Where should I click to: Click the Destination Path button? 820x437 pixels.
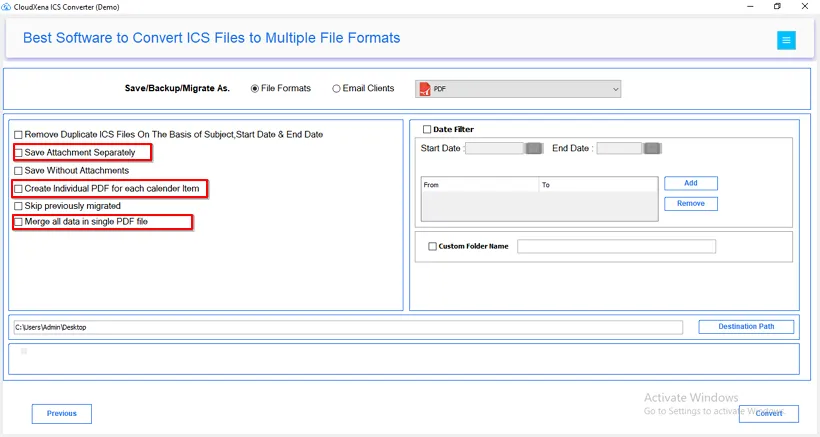(x=746, y=326)
